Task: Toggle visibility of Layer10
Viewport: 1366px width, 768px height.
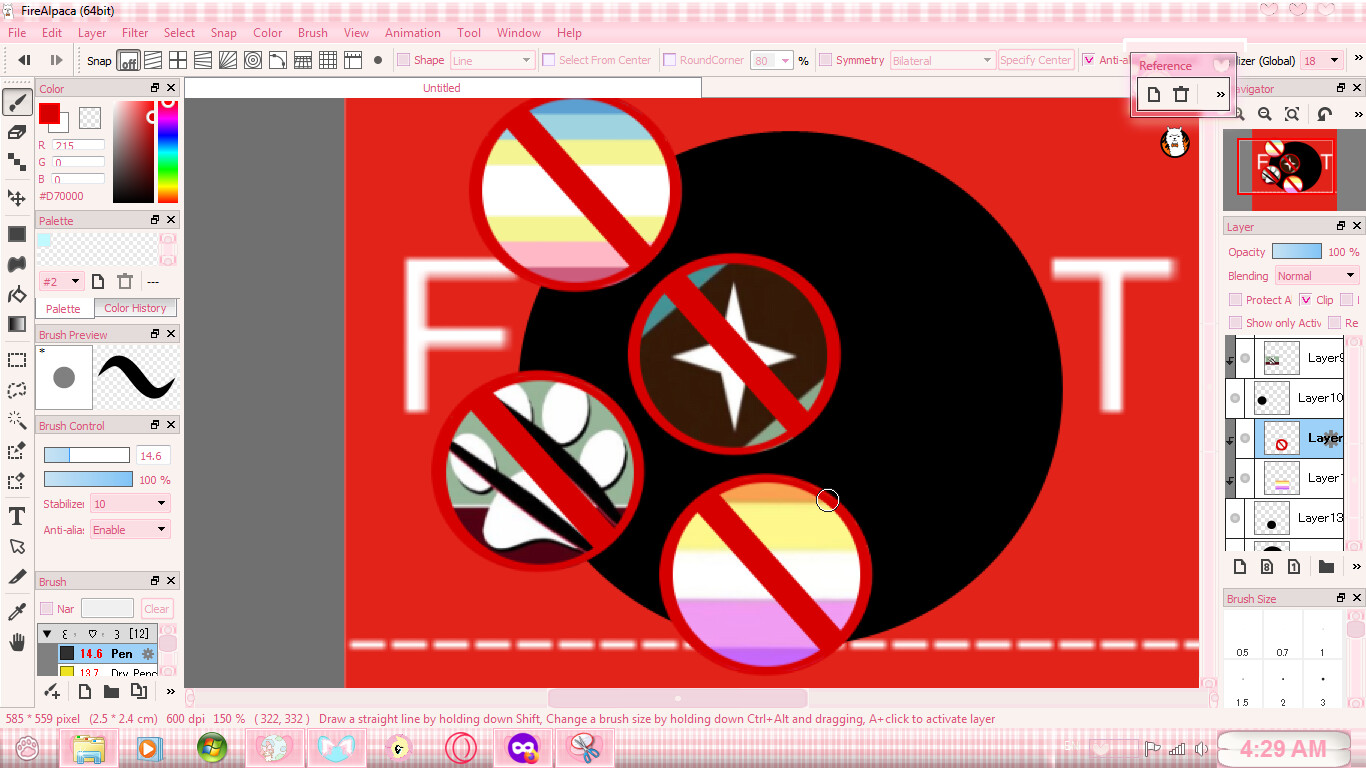Action: point(1236,398)
